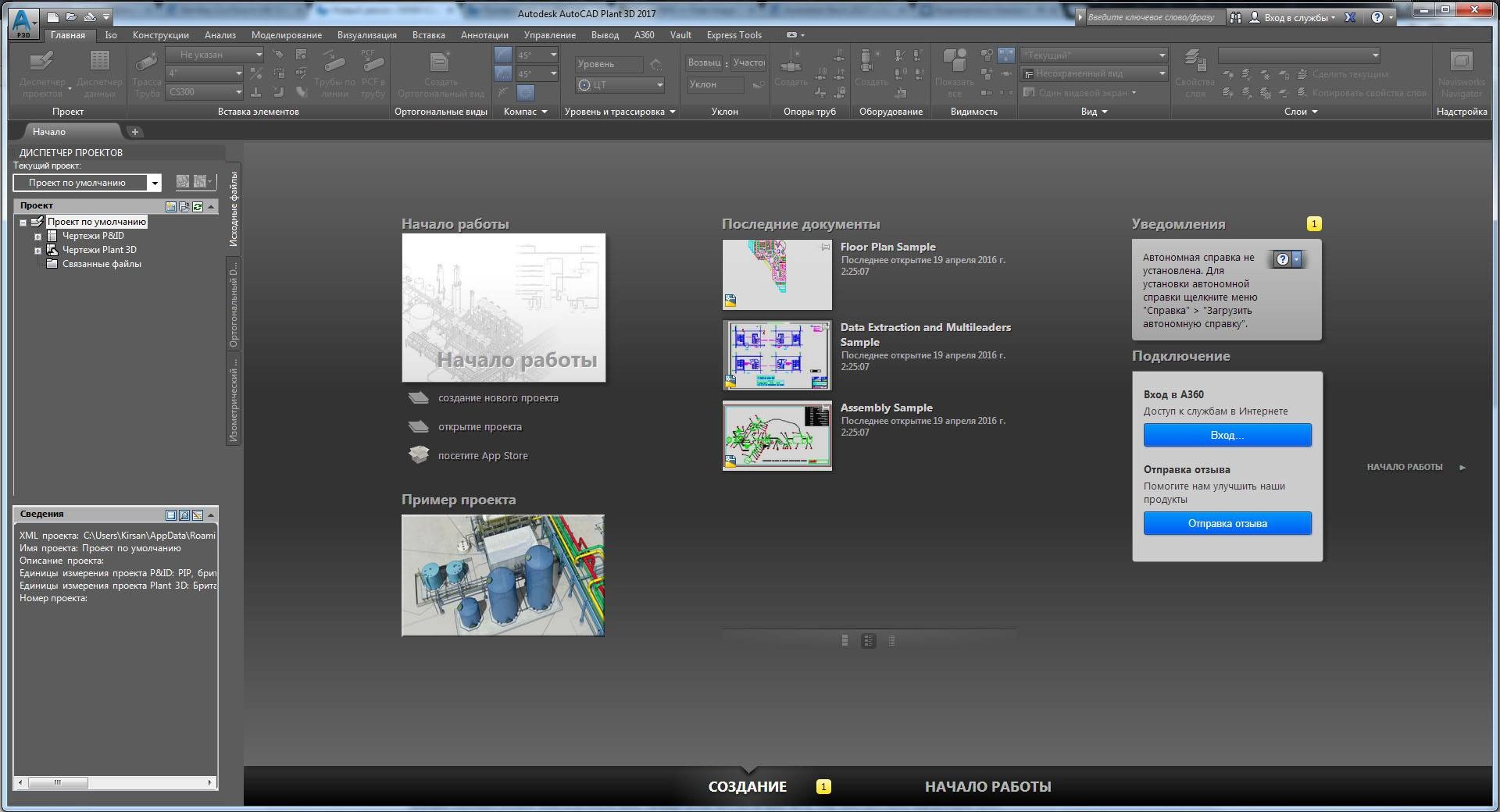Click the binoculars search icon
1500x812 pixels.
[1236, 17]
